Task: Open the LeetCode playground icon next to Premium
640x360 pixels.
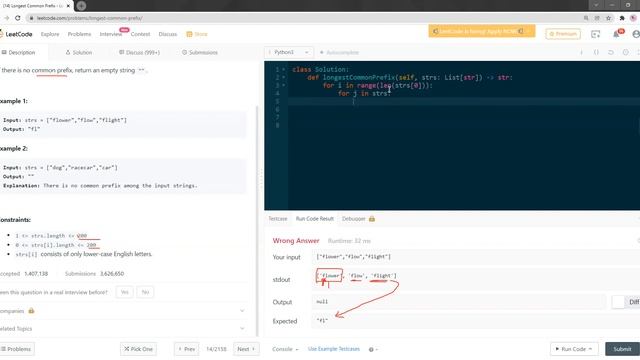Action: [x=596, y=34]
